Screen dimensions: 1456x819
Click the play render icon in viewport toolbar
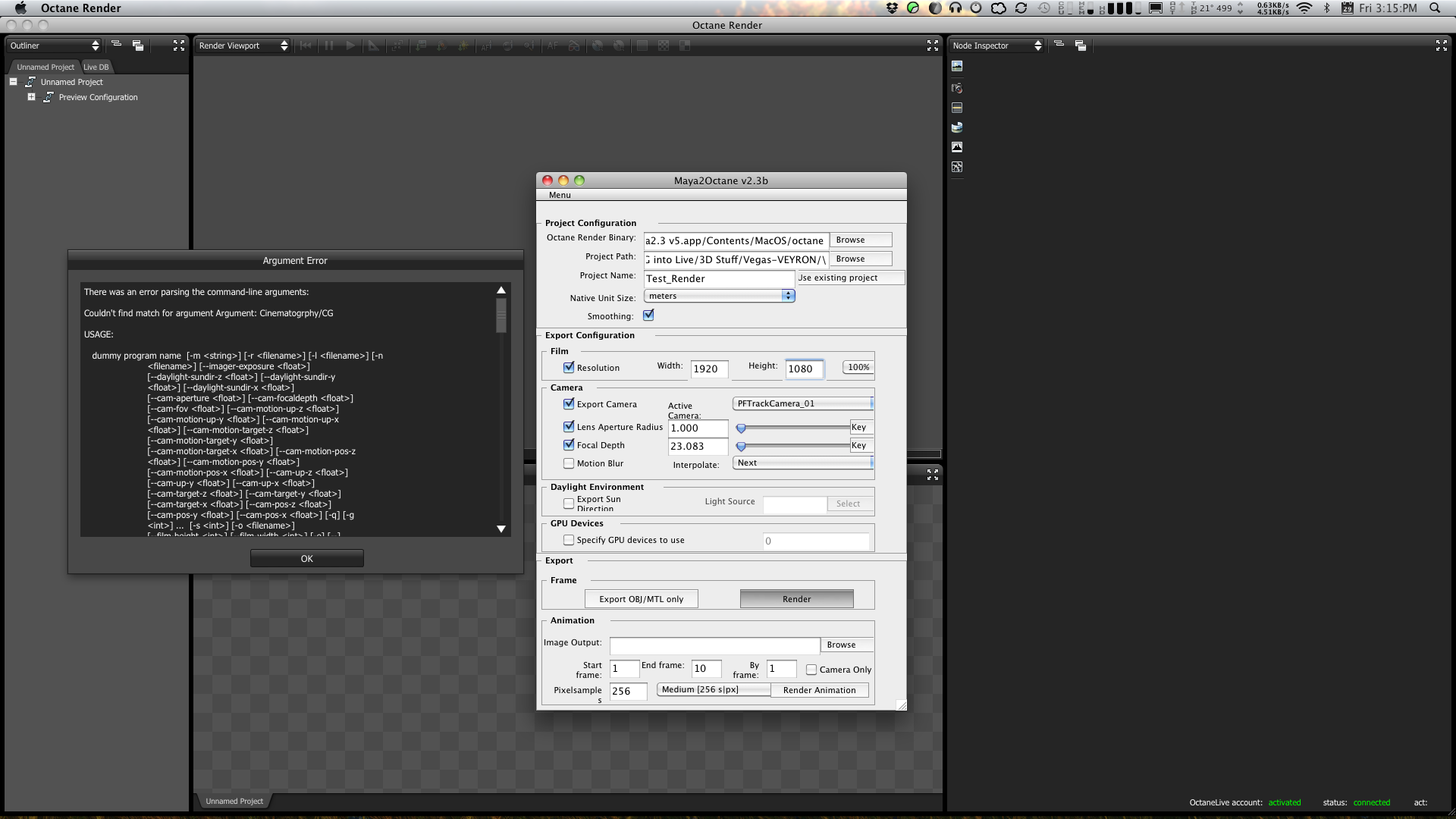point(350,46)
